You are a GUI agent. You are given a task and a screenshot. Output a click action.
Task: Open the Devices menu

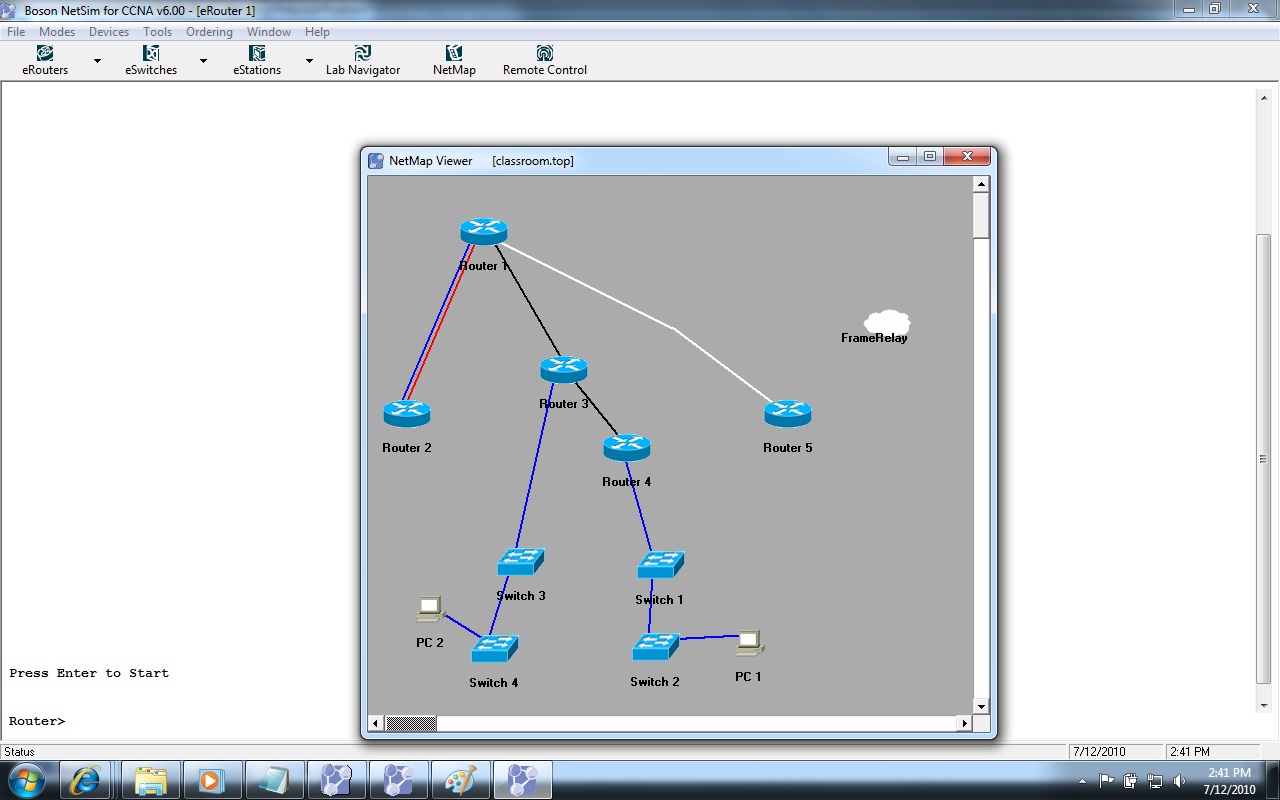(109, 32)
